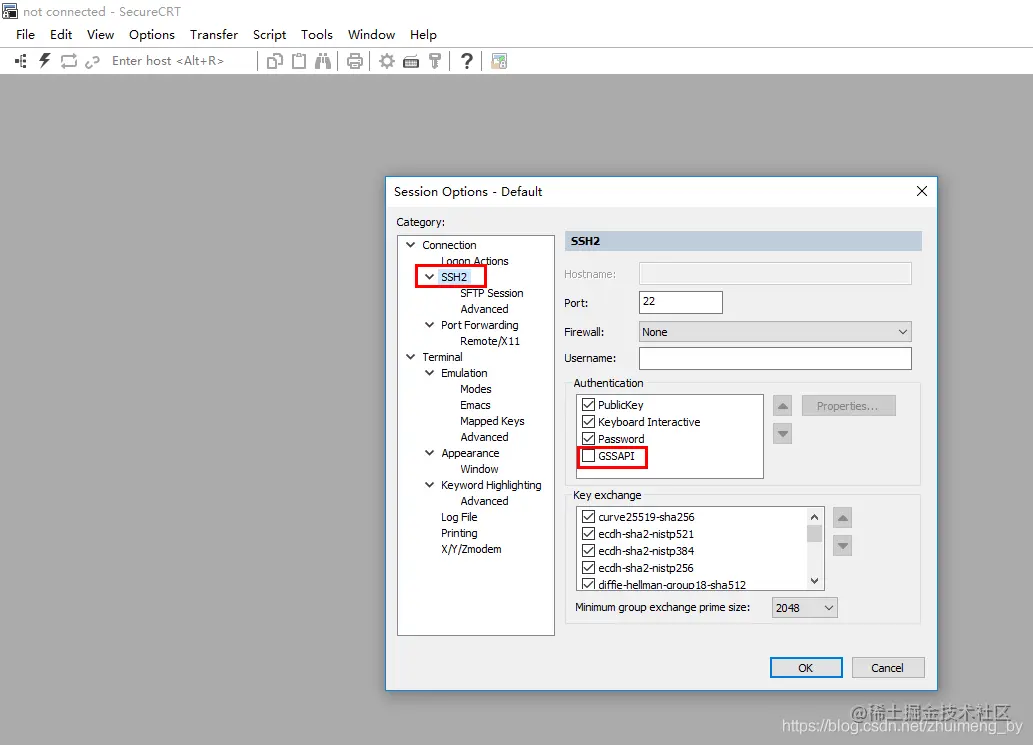Click the Reconnect toolbar icon
The width and height of the screenshot is (1033, 745).
69,61
